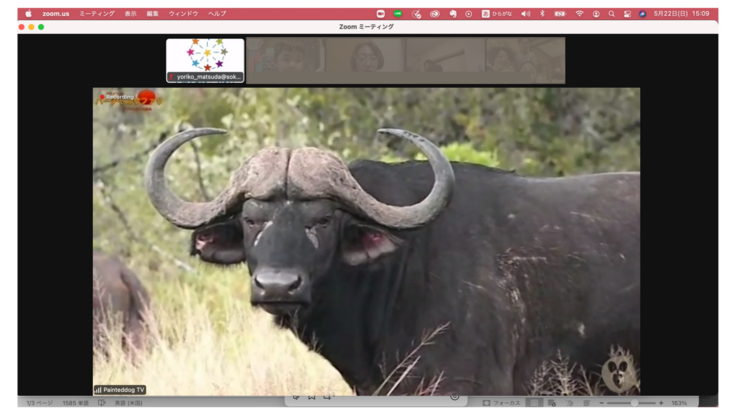Open the ヘルプ menu
The width and height of the screenshot is (736, 415).
tap(217, 14)
